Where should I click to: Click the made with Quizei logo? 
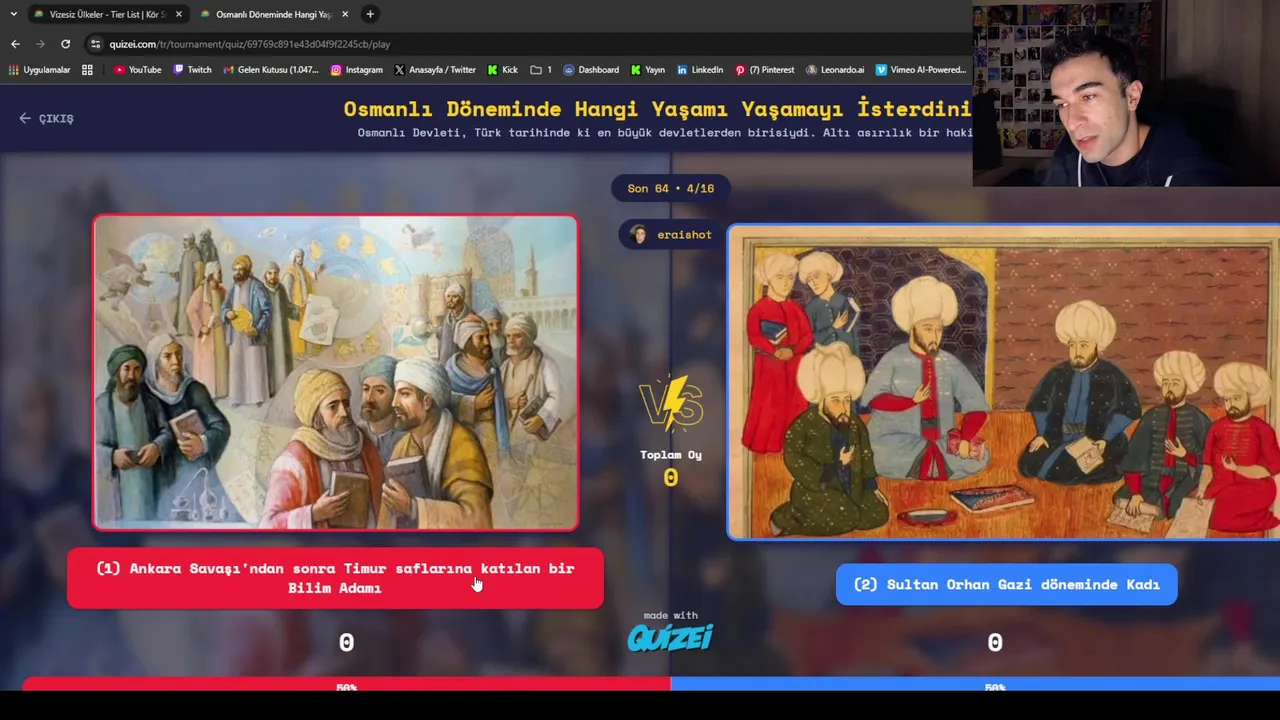click(x=670, y=631)
